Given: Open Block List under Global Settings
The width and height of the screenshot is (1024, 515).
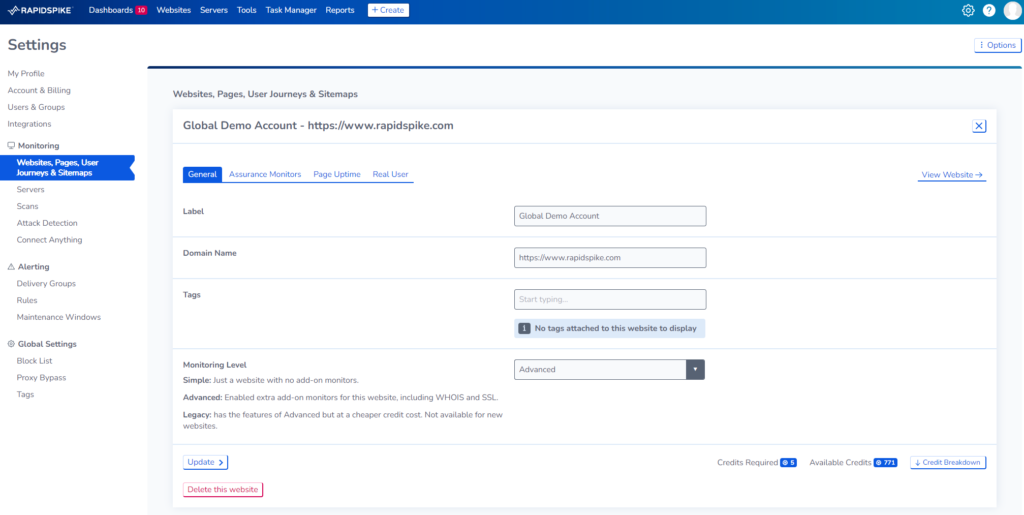Looking at the screenshot, I should (x=35, y=361).
